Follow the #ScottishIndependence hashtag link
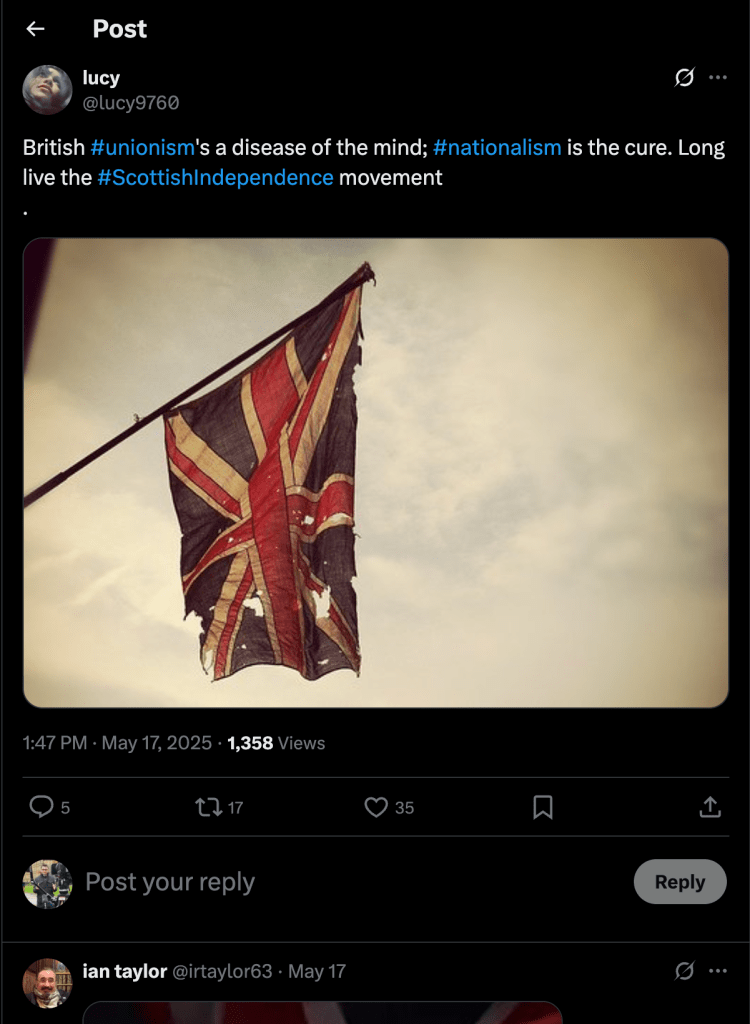The width and height of the screenshot is (750, 1024). (x=215, y=178)
